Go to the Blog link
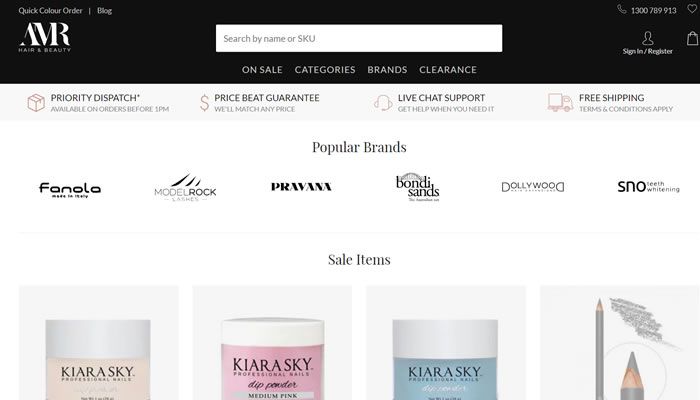The image size is (700, 400). pos(104,10)
